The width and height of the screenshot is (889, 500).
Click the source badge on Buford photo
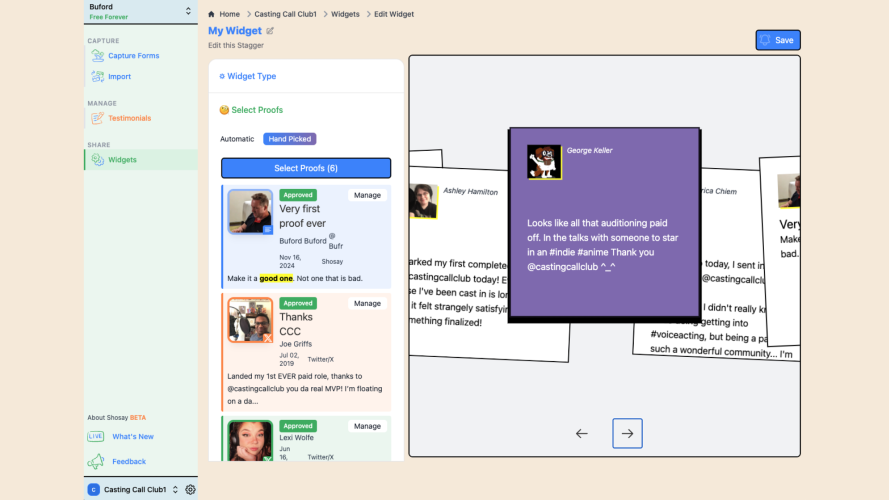[x=268, y=230]
